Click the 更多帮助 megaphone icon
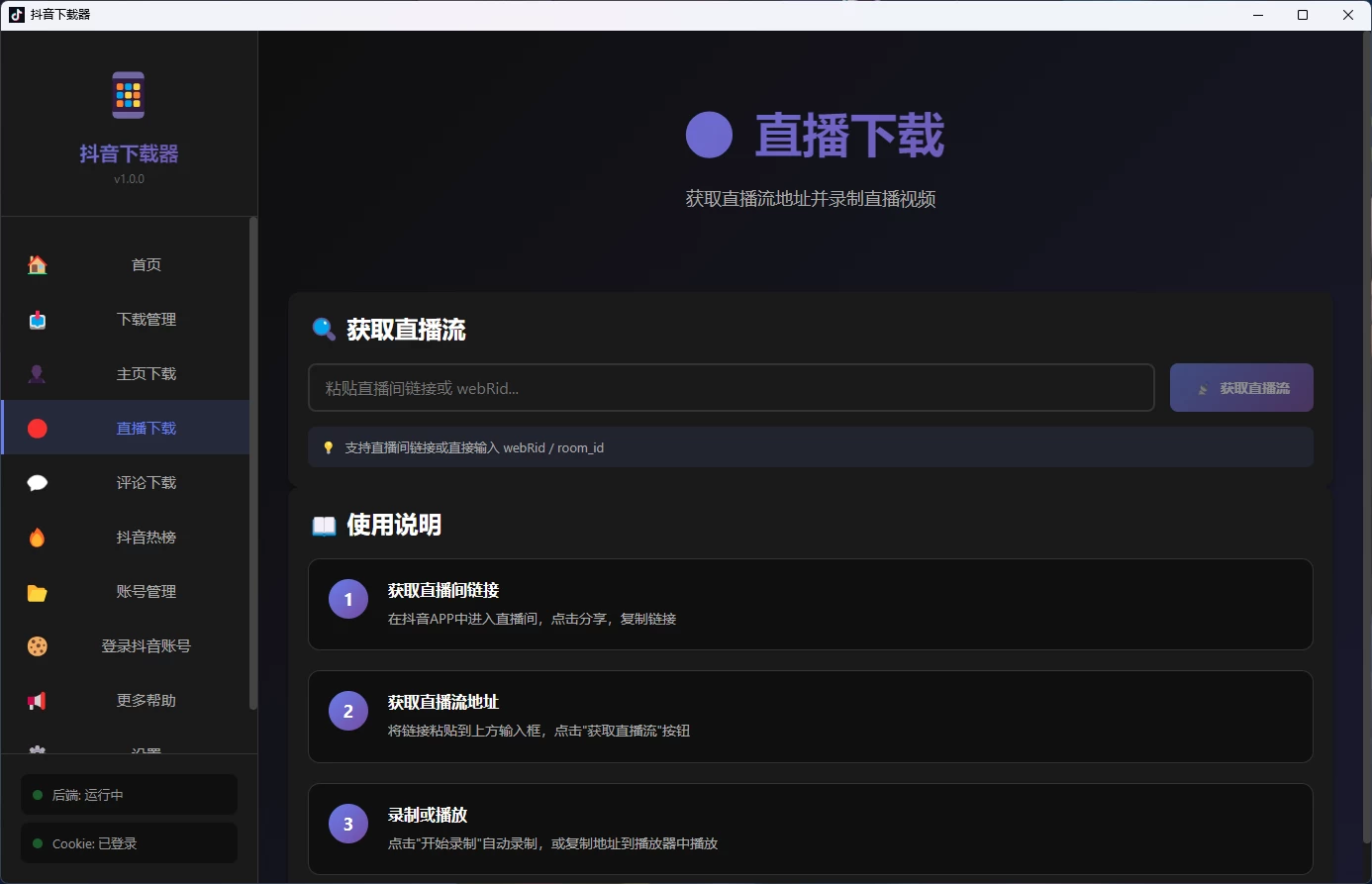The height and width of the screenshot is (884, 1372). click(x=37, y=700)
